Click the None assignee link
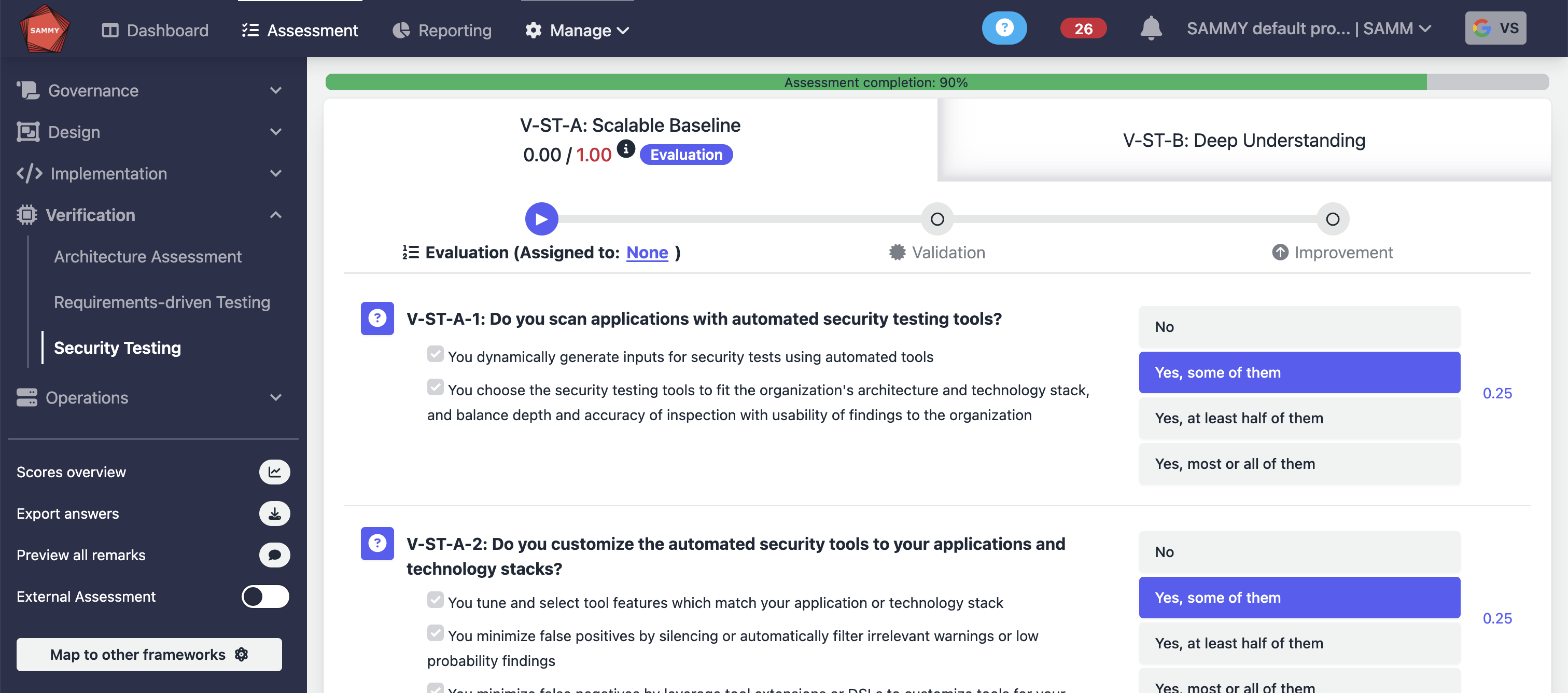 647,252
